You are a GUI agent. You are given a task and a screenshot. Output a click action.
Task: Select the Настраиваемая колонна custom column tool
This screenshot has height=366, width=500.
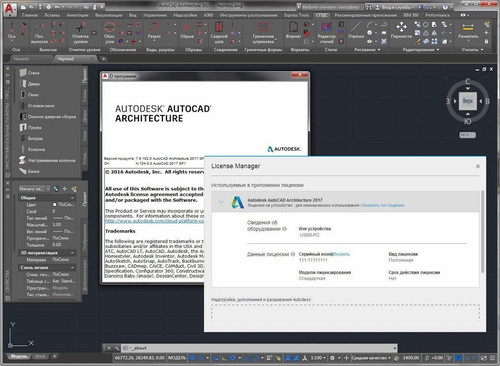47,160
